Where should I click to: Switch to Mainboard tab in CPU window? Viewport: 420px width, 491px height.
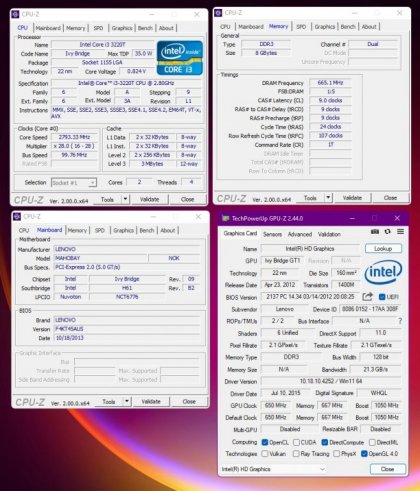click(48, 28)
